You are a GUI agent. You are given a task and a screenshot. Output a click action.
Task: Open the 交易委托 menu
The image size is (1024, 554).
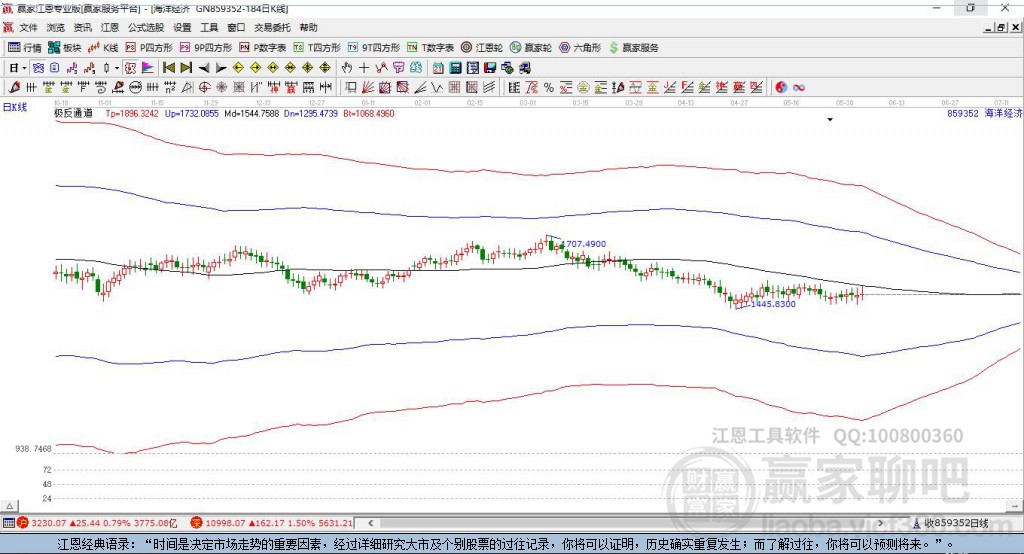[x=272, y=27]
